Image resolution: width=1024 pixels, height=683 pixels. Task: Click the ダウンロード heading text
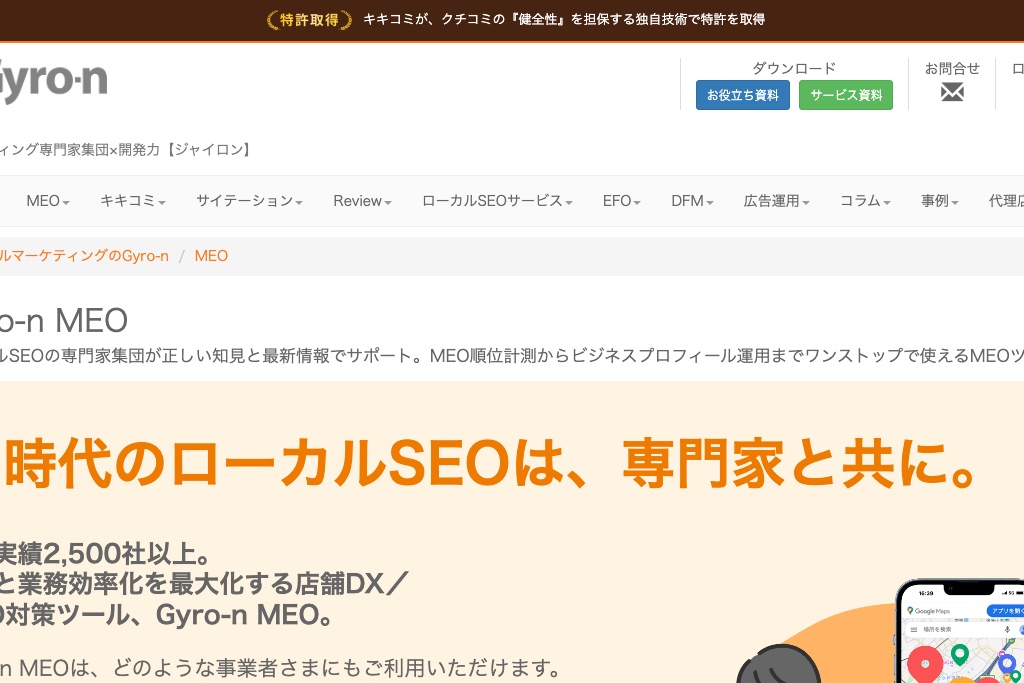[793, 69]
